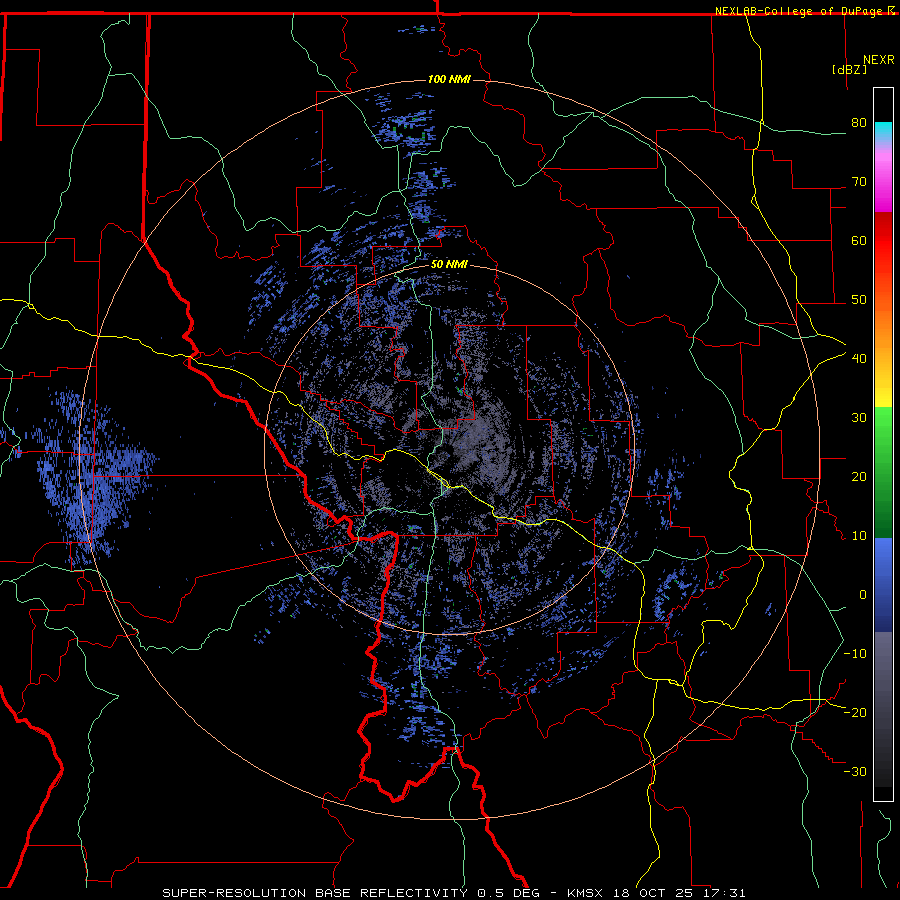Screen dimensions: 900x900
Task: Click the 80 dBZ scale value
Action: (x=859, y=123)
